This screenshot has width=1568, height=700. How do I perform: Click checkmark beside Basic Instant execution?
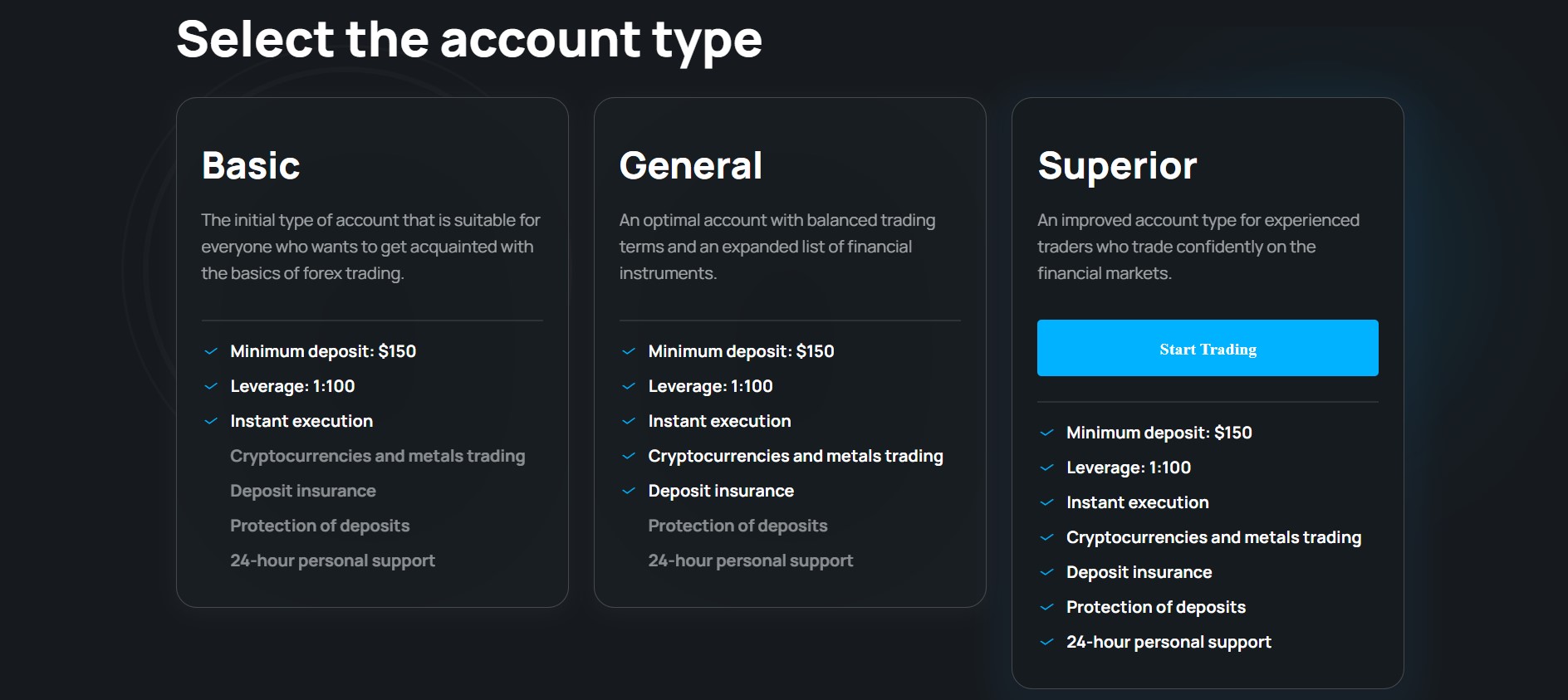click(211, 421)
